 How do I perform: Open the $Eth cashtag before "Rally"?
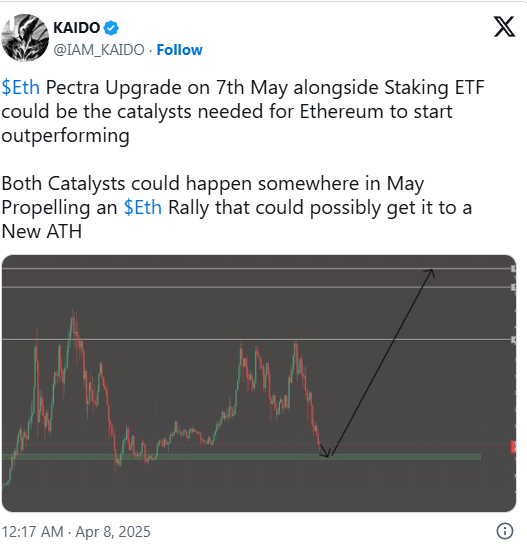[143, 208]
